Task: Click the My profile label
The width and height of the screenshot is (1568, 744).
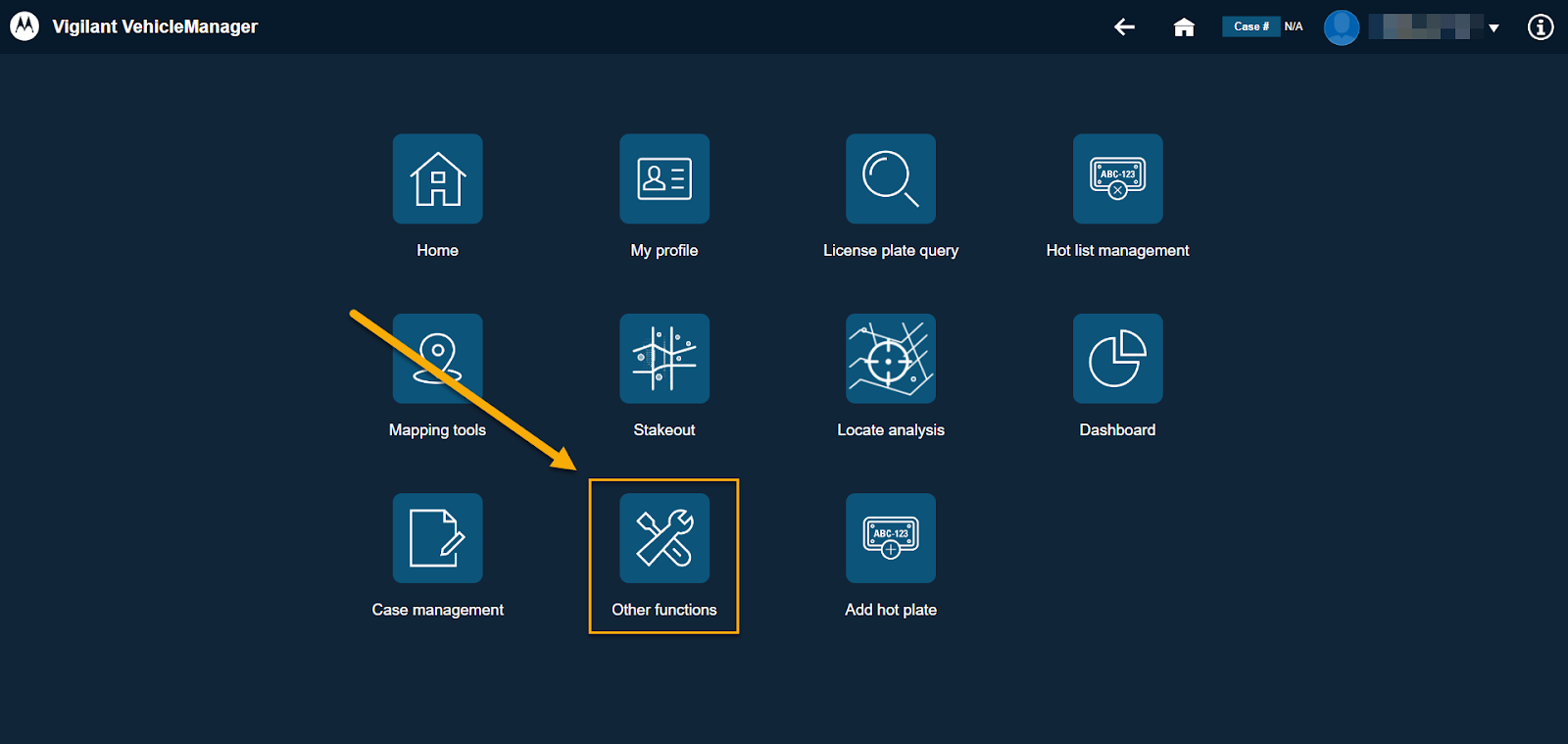Action: (x=664, y=251)
